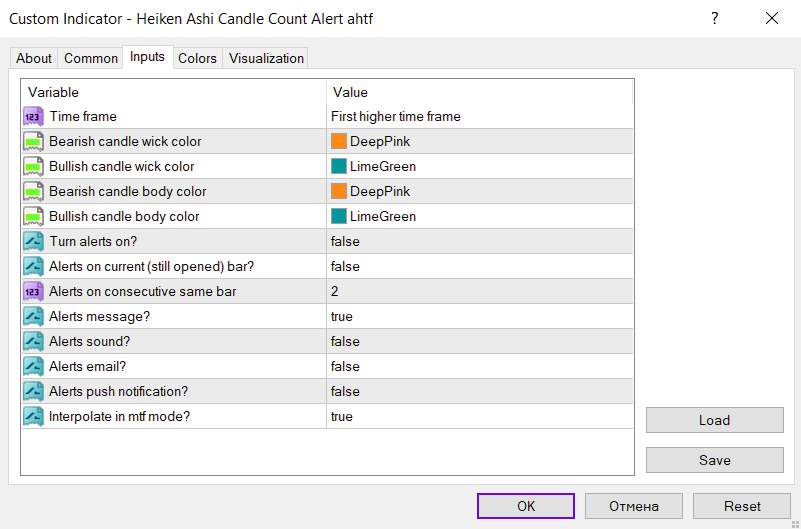Screen dimensions: 801x529
Task: Click the icon beside Interpolate in mtf mode?
Action: coord(33,417)
